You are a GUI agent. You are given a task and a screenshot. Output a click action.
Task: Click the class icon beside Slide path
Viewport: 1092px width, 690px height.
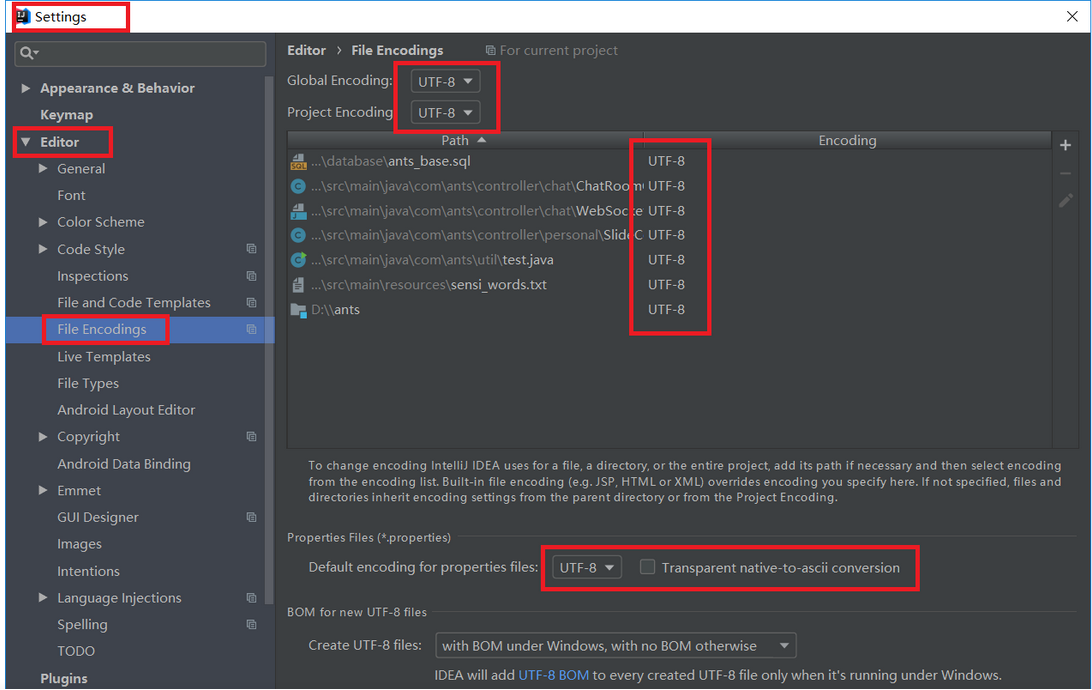point(298,235)
